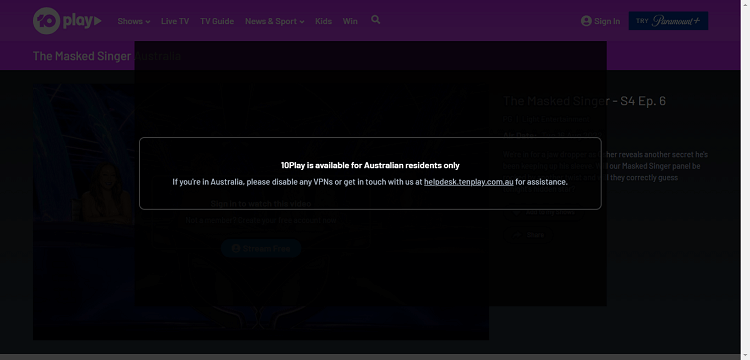Click the 'PG | Light Entertainment' text
Viewport: 750px width, 360px height.
pos(546,119)
